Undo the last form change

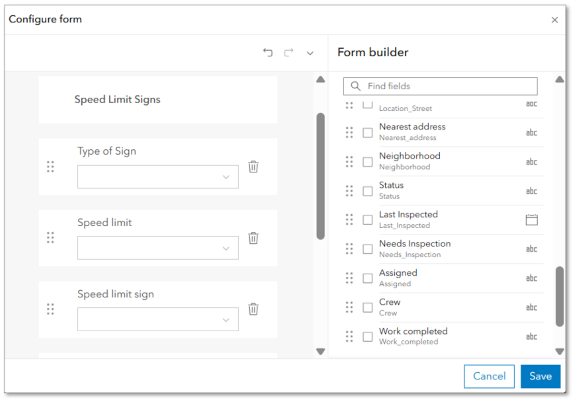pos(268,53)
